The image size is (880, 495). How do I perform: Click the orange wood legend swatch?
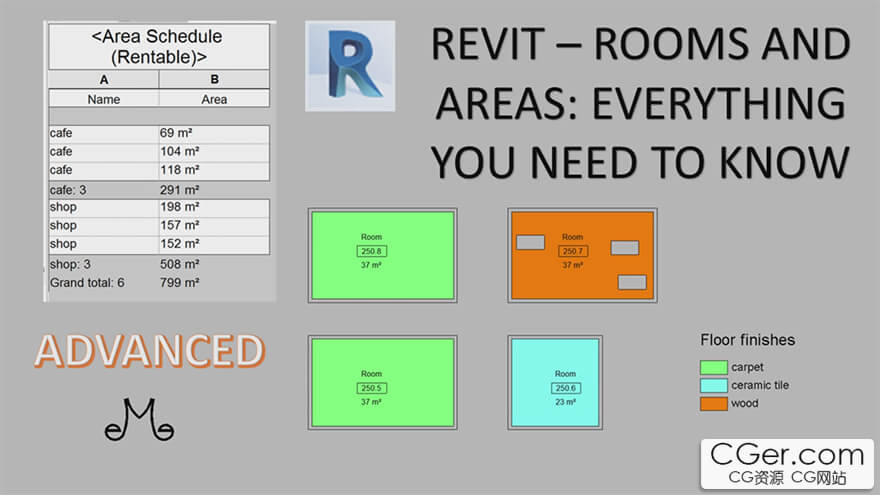click(x=713, y=404)
